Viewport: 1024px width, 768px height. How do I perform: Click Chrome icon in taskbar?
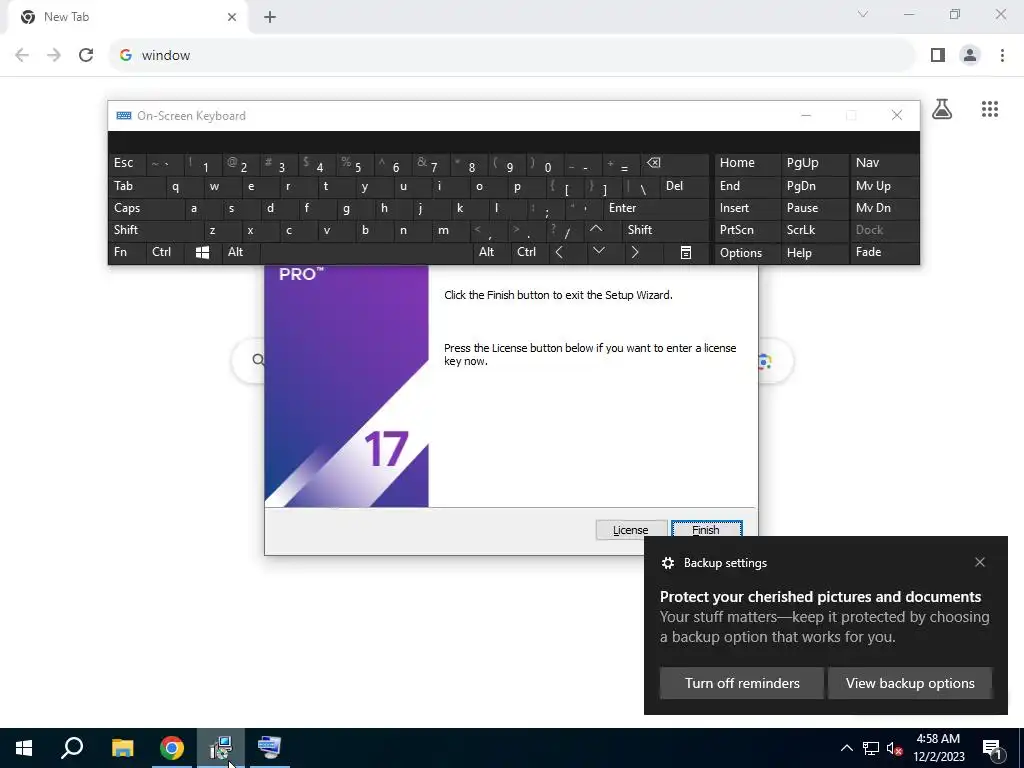172,748
